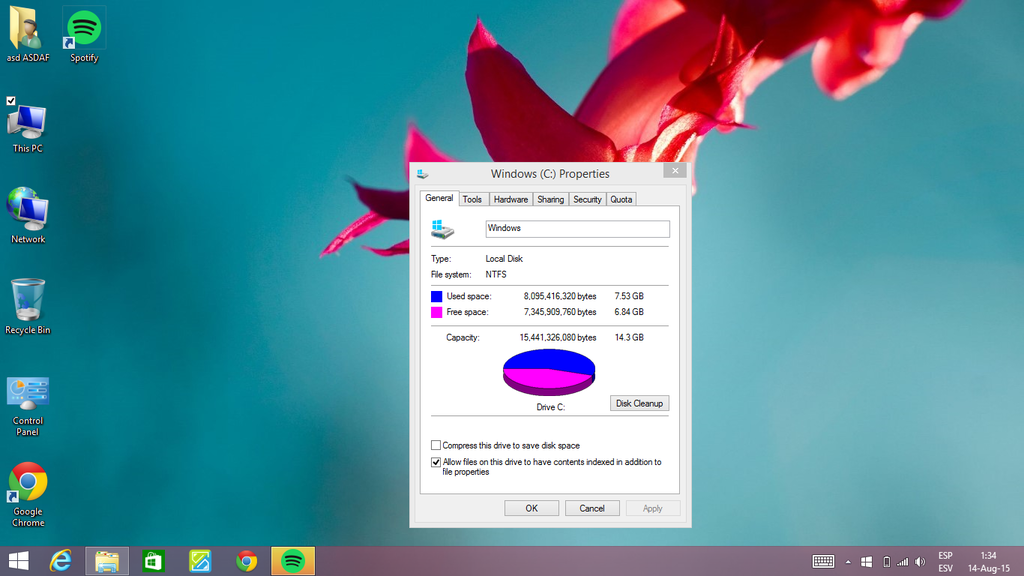The image size is (1024, 576).
Task: Enable compress this drive checkbox
Action: 436,445
